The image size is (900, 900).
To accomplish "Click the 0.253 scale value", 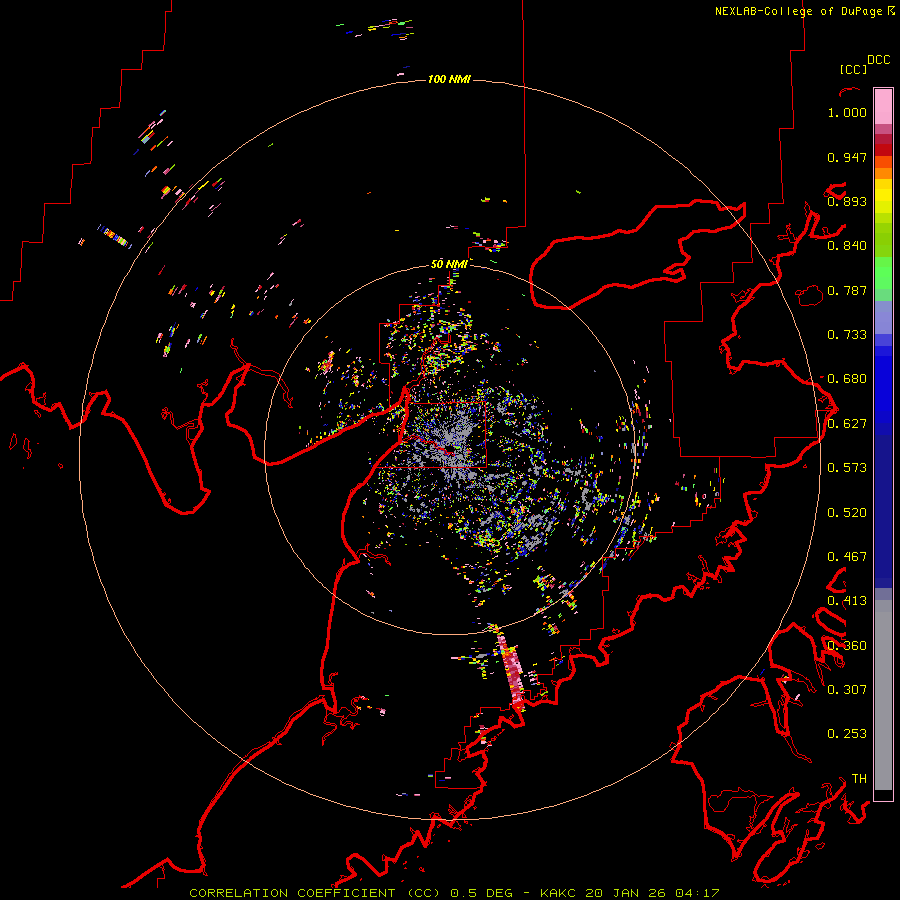I will pyautogui.click(x=847, y=734).
